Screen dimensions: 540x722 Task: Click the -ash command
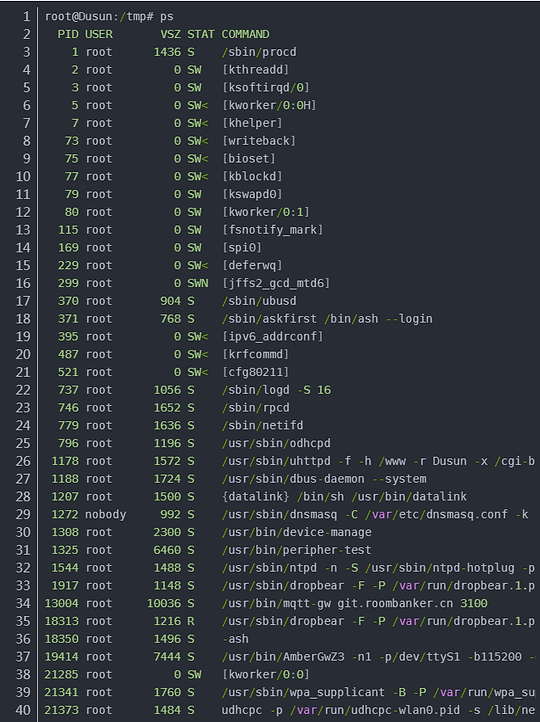coord(235,639)
